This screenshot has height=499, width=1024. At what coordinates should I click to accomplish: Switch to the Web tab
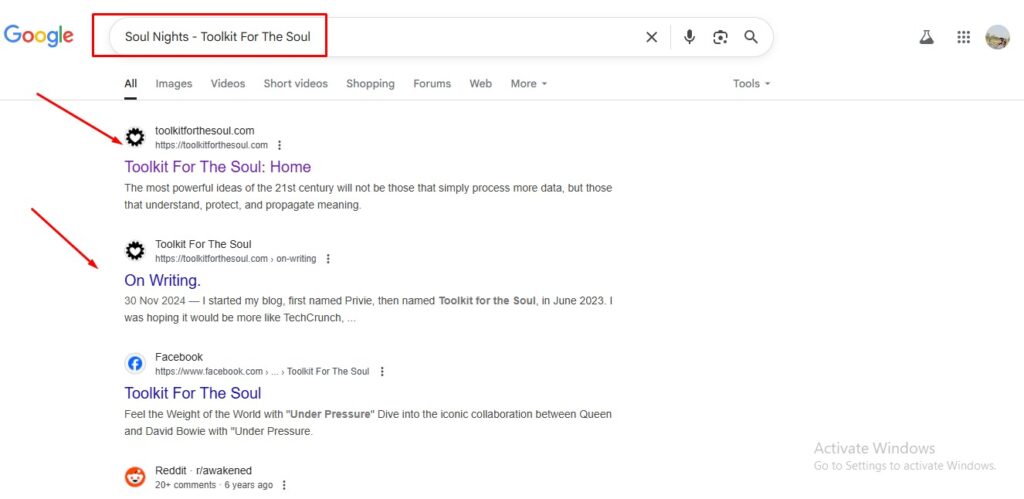pyautogui.click(x=481, y=84)
